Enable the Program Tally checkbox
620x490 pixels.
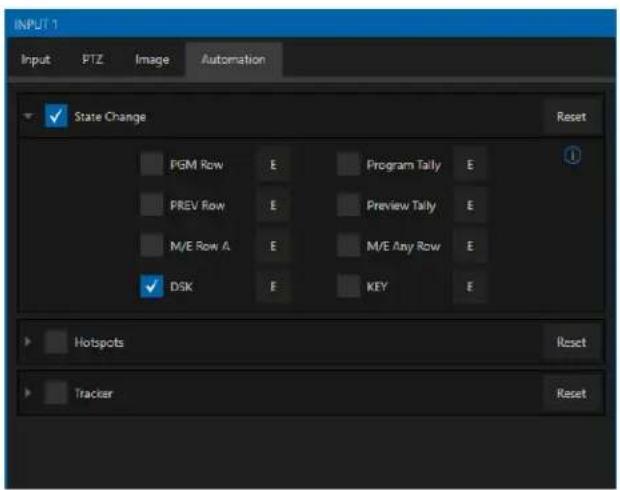(348, 165)
